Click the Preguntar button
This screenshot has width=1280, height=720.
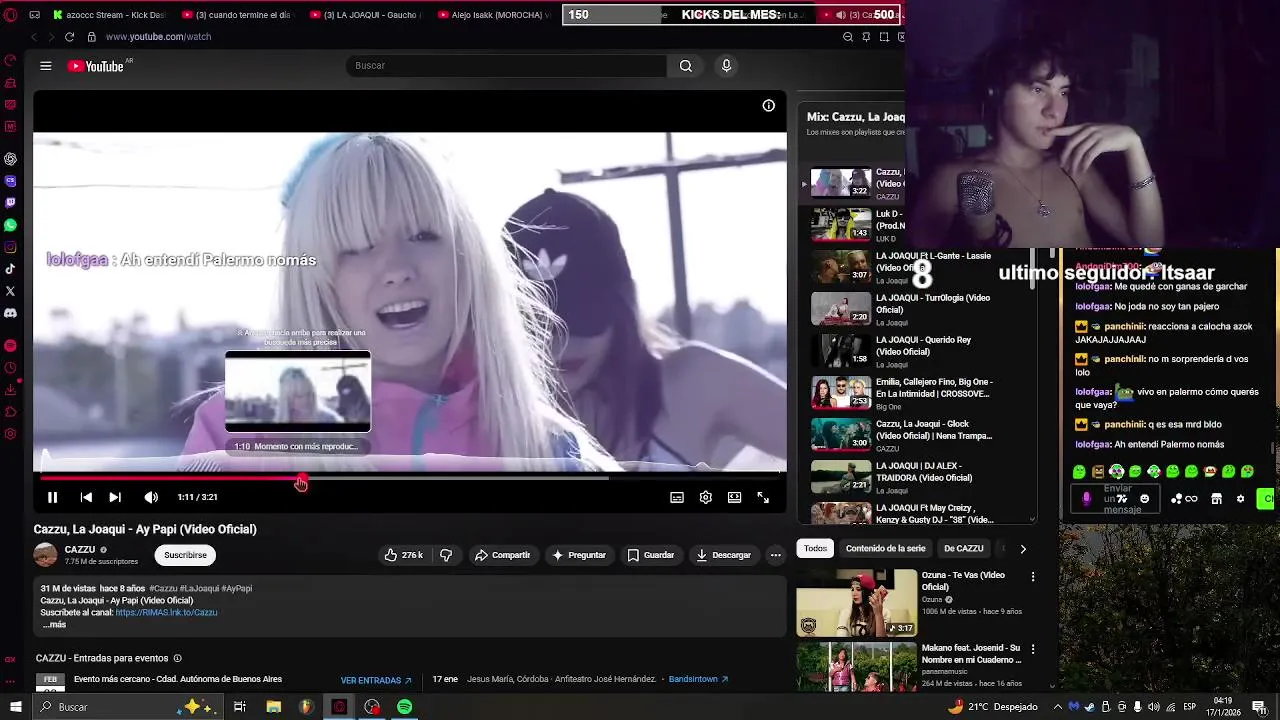pyautogui.click(x=579, y=555)
